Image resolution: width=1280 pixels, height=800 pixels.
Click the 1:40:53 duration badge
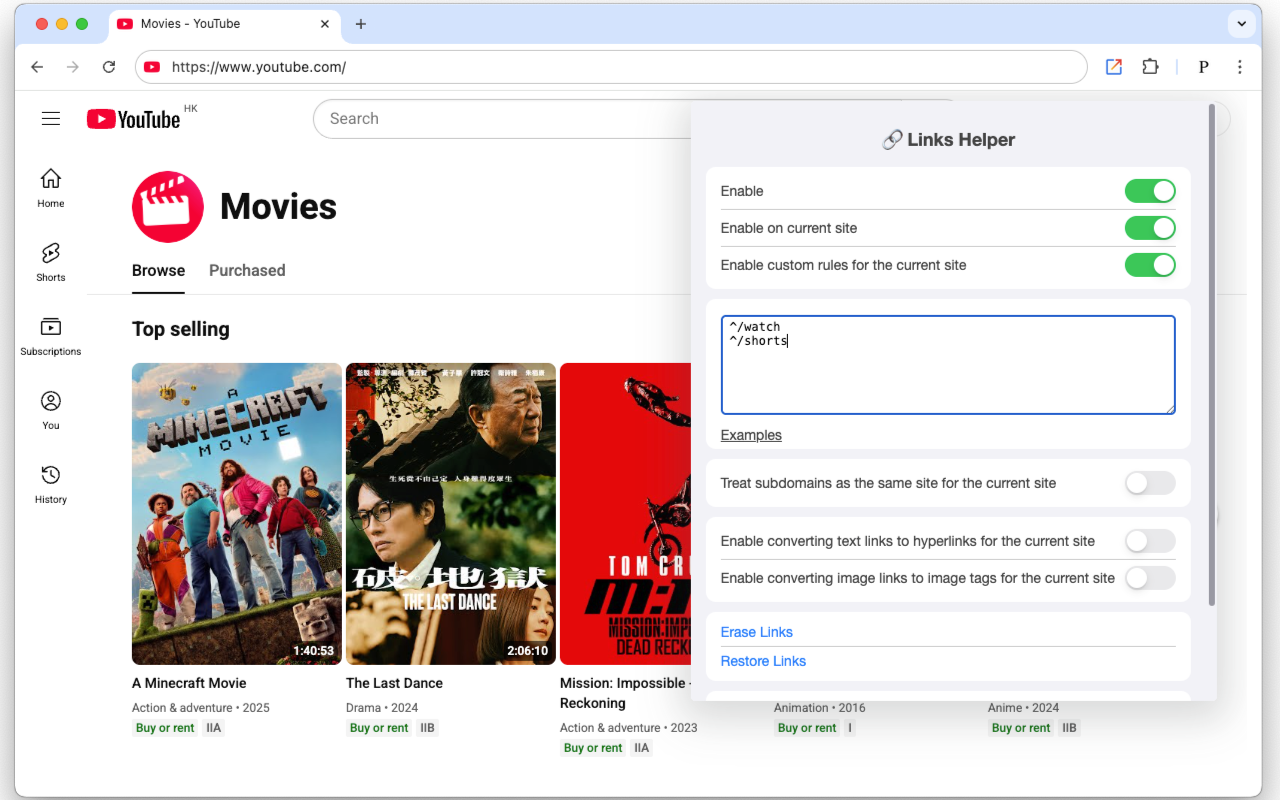pyautogui.click(x=313, y=650)
